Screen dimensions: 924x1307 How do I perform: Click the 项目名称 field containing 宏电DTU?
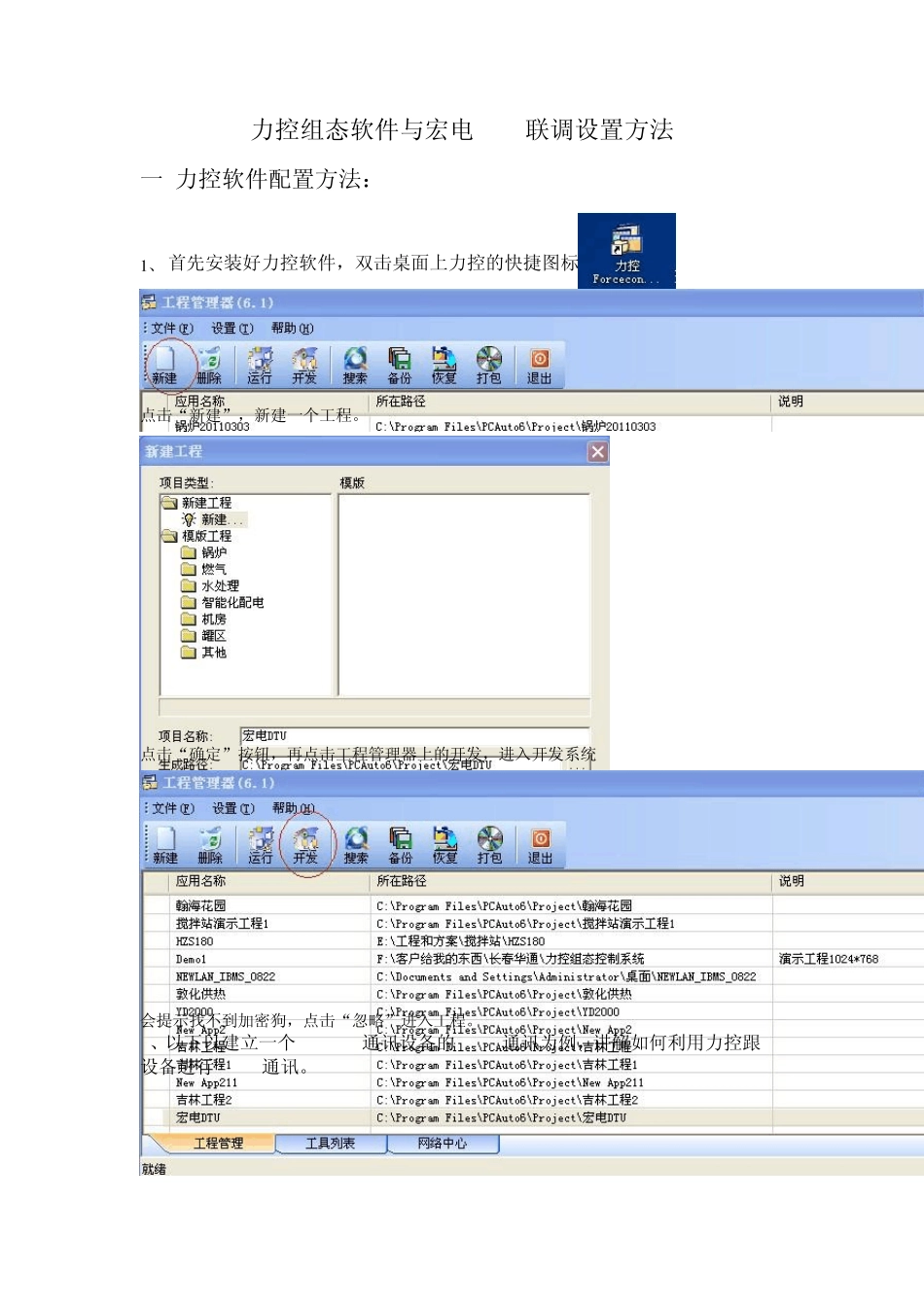[414, 736]
